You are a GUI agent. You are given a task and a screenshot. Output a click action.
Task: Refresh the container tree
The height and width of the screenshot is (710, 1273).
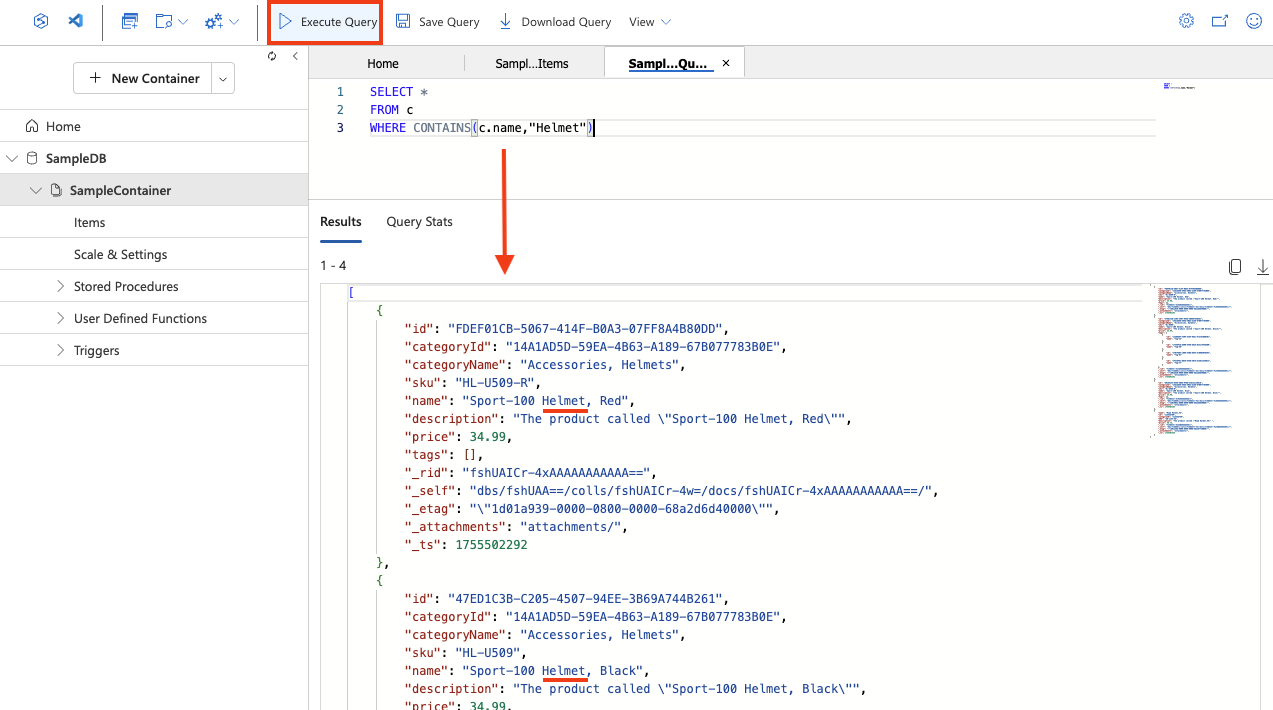click(271, 57)
